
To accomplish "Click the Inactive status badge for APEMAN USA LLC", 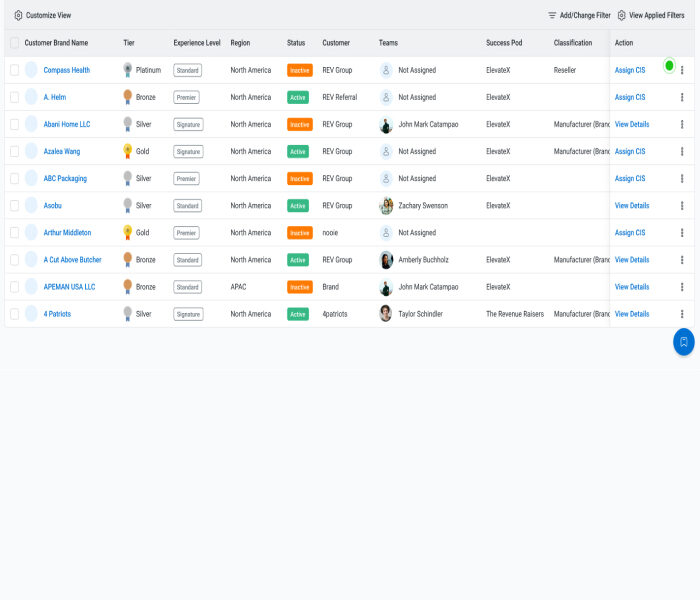I will point(299,286).
